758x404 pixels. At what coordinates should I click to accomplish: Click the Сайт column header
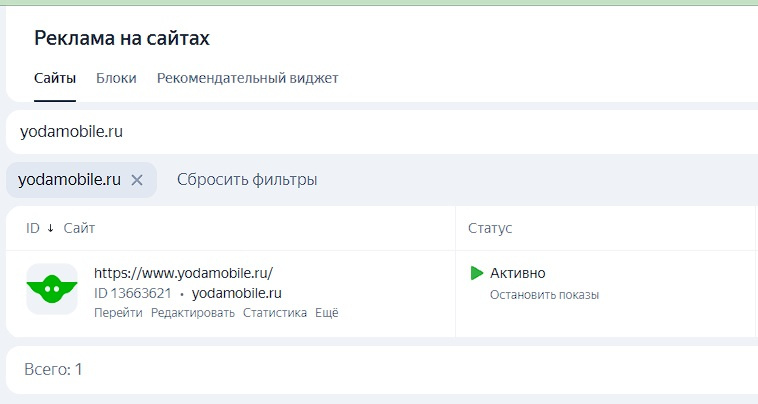coord(79,228)
